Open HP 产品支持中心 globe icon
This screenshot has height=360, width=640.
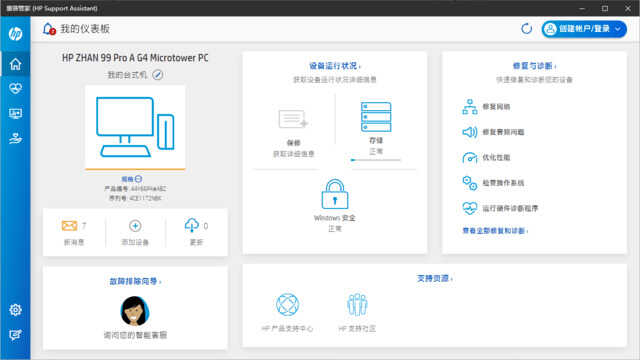tap(287, 304)
